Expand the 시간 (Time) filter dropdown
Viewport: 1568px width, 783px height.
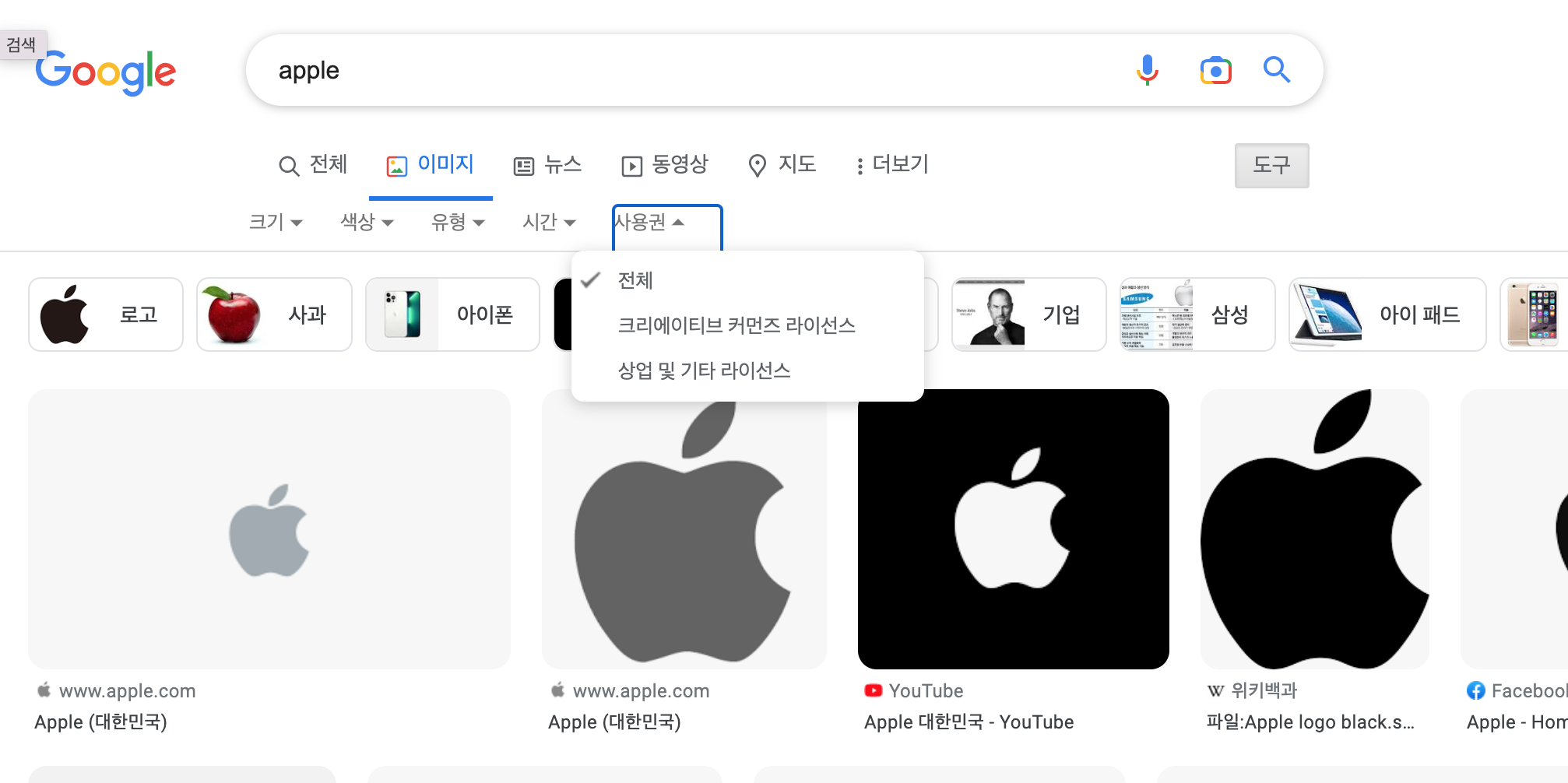coord(549,222)
